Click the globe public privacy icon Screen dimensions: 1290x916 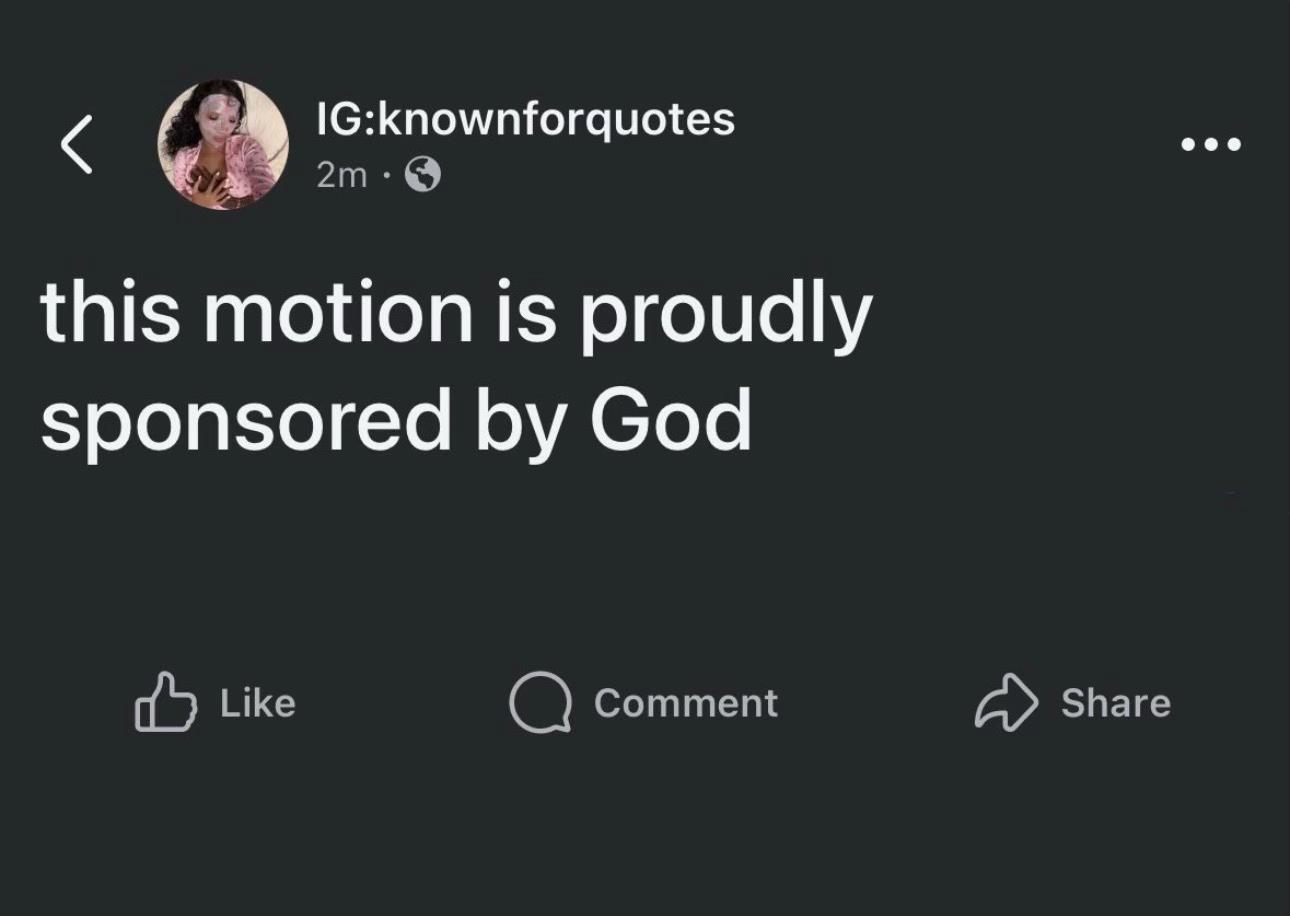click(x=423, y=176)
